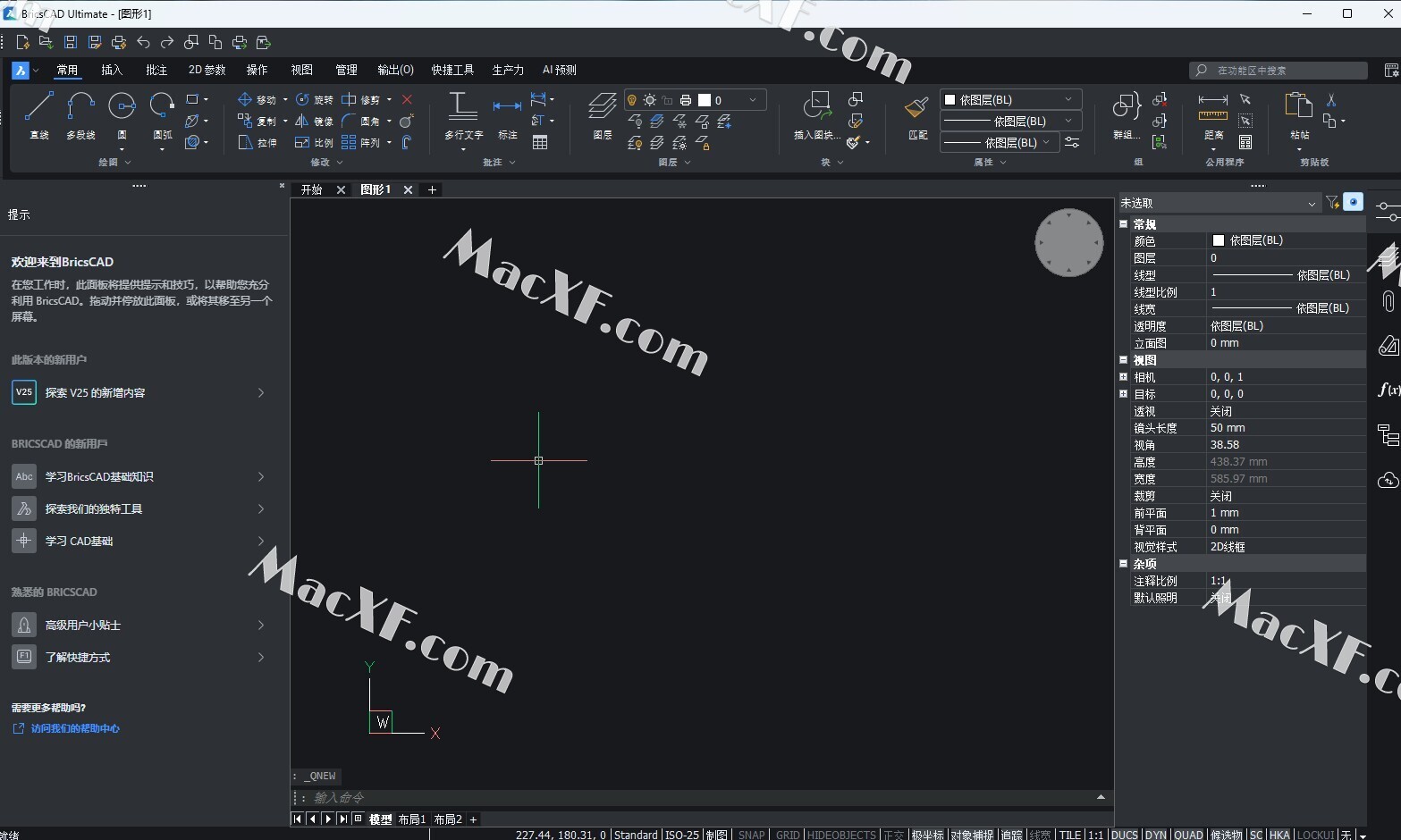The height and width of the screenshot is (840, 1401).
Task: Switch to the 布局1 layout tab
Action: [412, 819]
